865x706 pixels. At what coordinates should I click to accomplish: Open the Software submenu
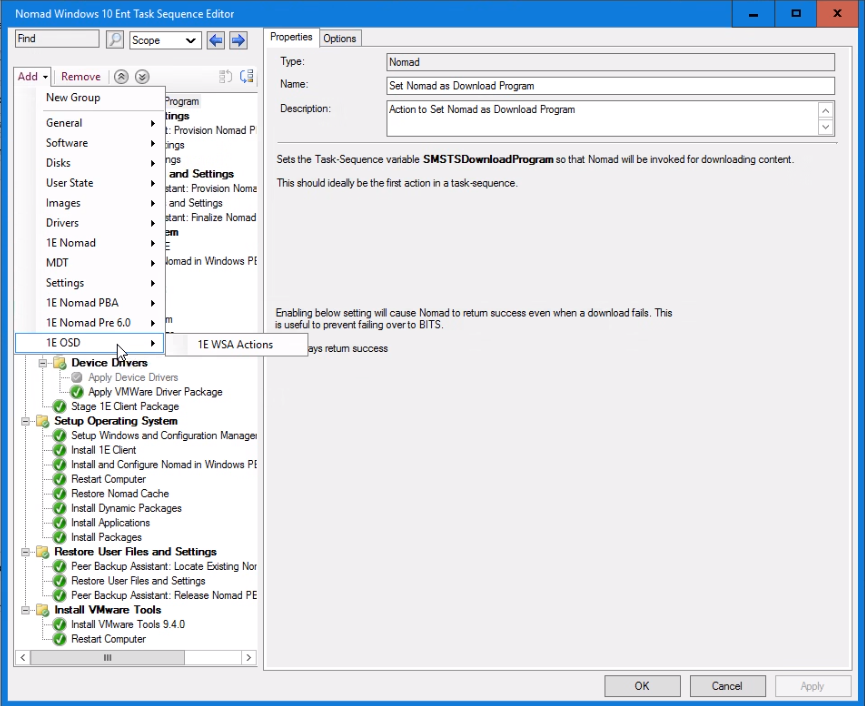click(89, 143)
